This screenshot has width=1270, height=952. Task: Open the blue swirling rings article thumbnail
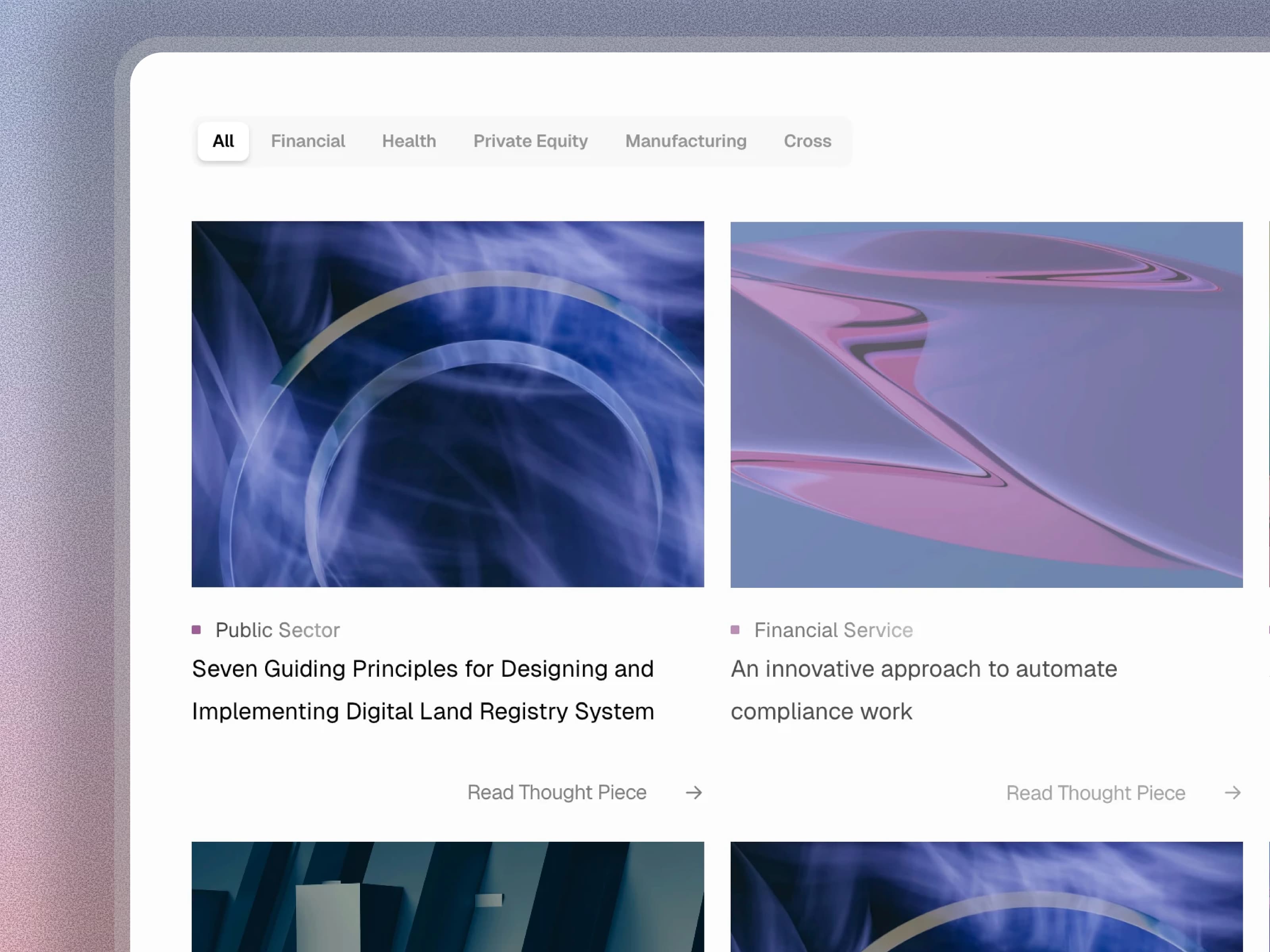point(447,404)
